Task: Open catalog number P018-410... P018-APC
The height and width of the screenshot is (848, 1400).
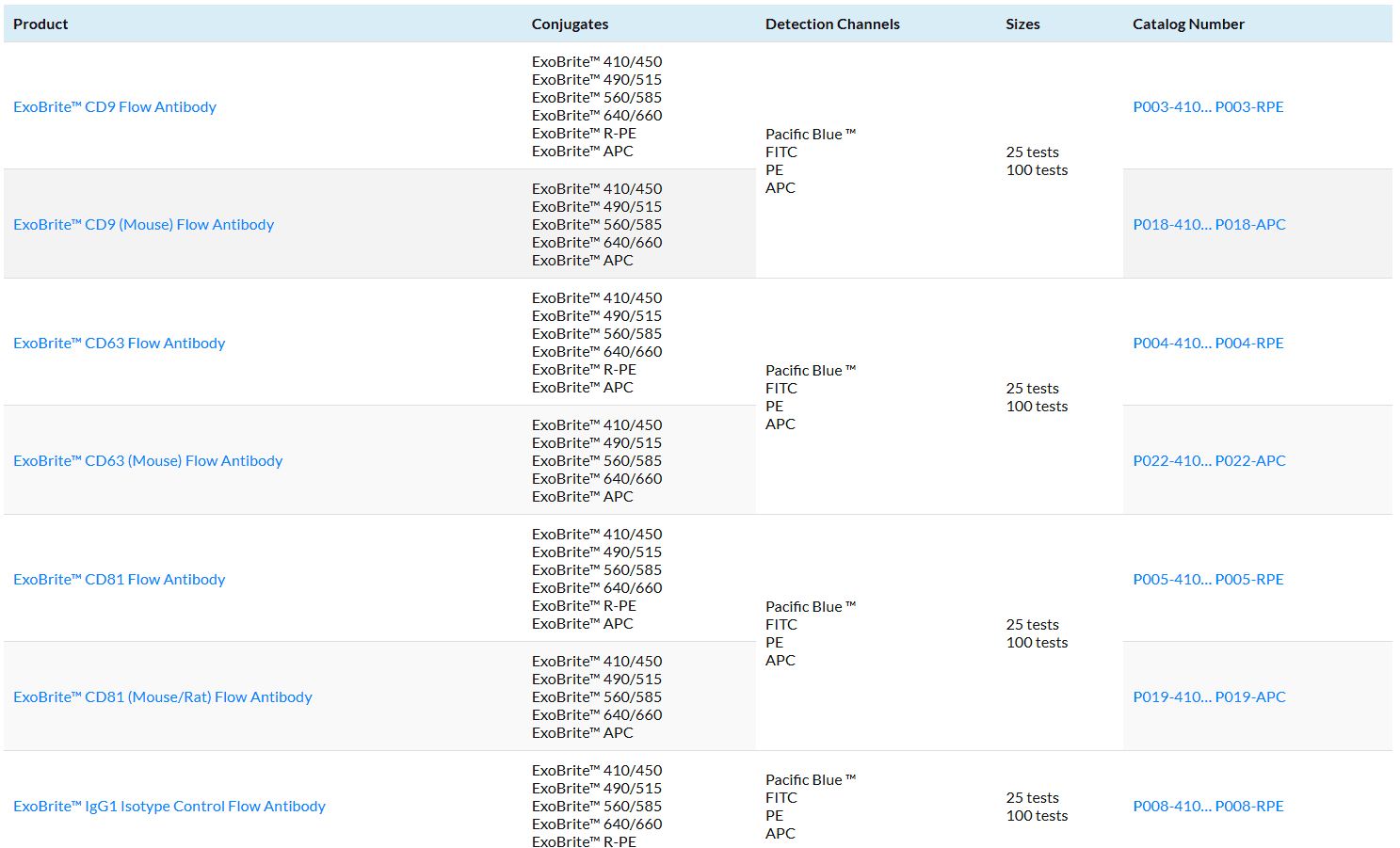Action: 1209,225
